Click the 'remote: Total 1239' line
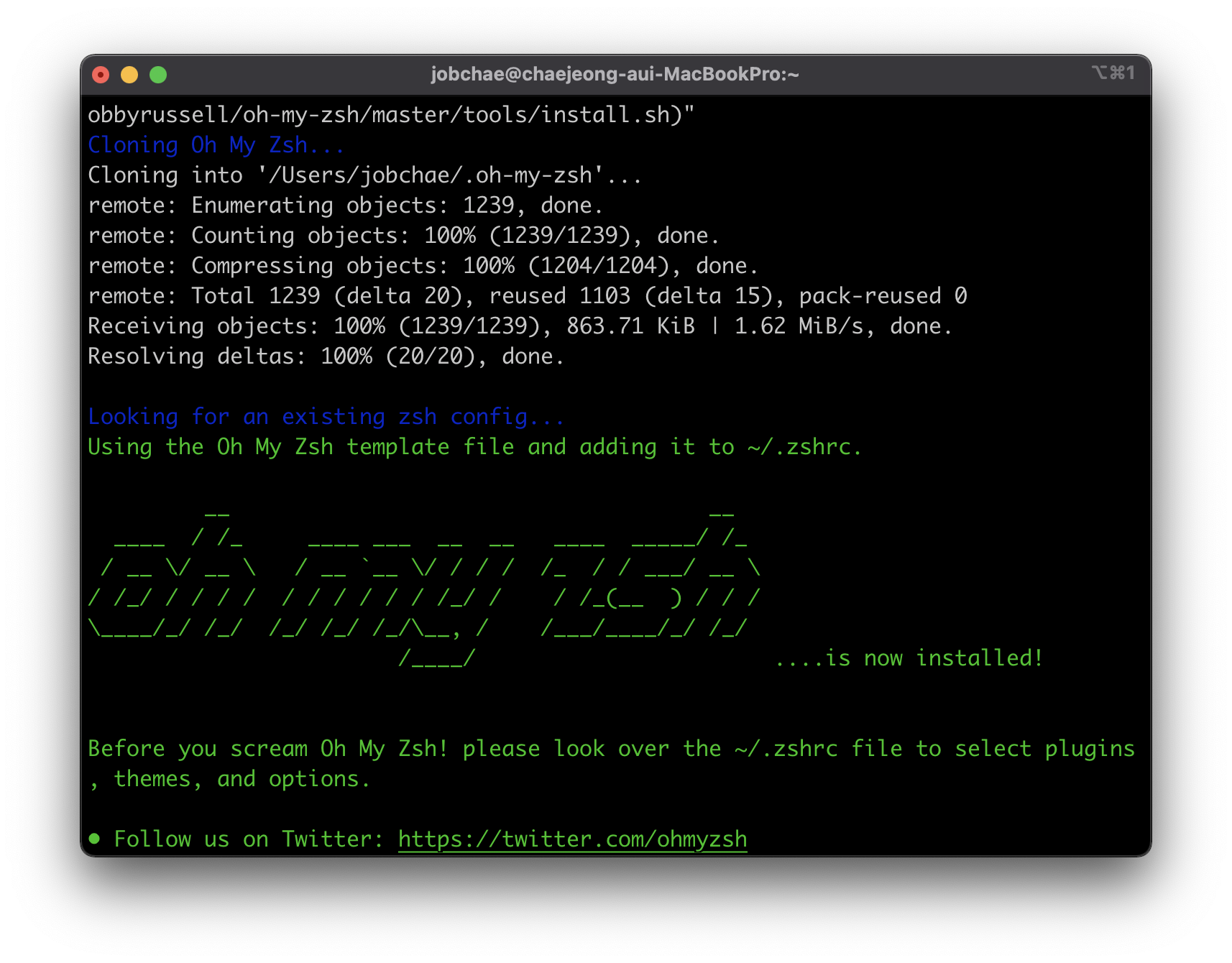Viewport: 1232px width, 963px height. pyautogui.click(x=528, y=295)
